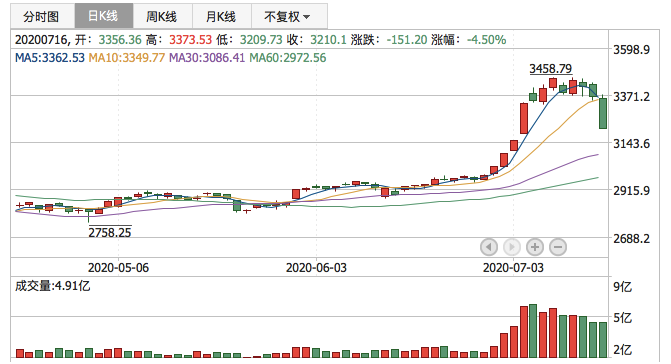Image resolution: width=671 pixels, height=364 pixels.
Task: Click the 20200716 date in header
Action: pyautogui.click(x=41, y=40)
